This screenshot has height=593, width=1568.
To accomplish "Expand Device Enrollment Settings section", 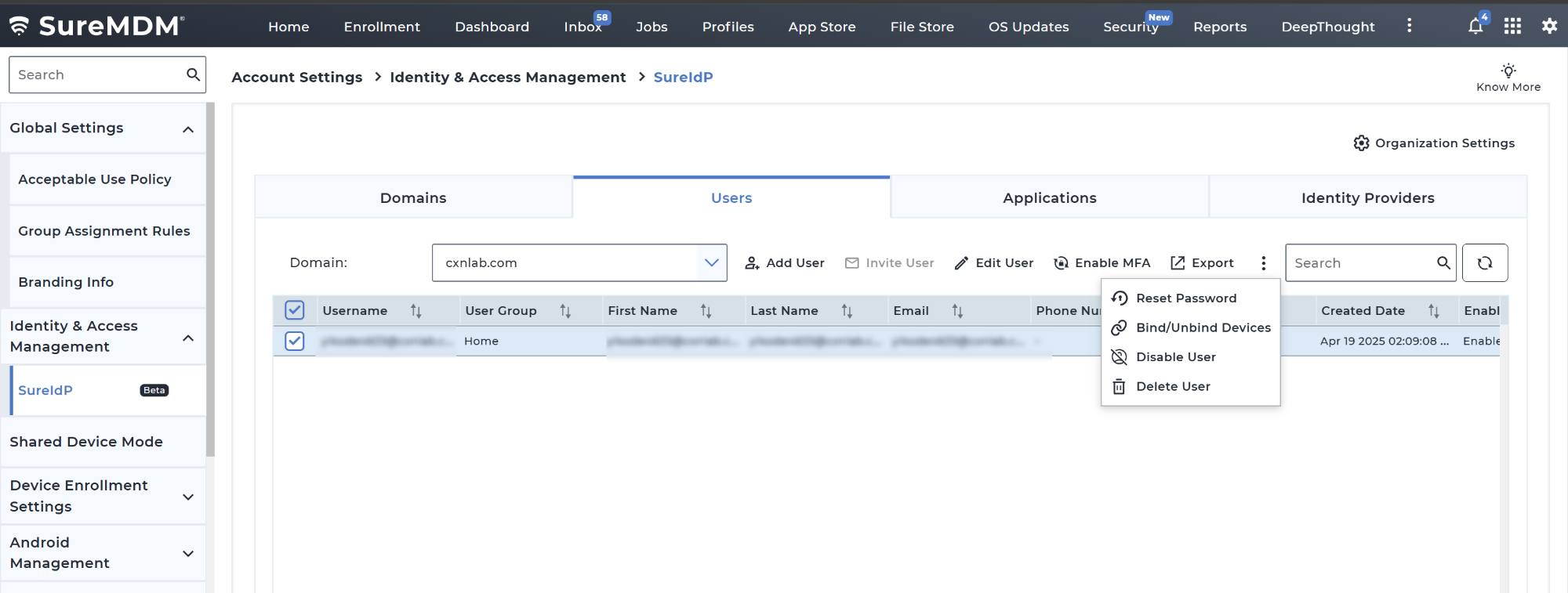I will 188,497.
